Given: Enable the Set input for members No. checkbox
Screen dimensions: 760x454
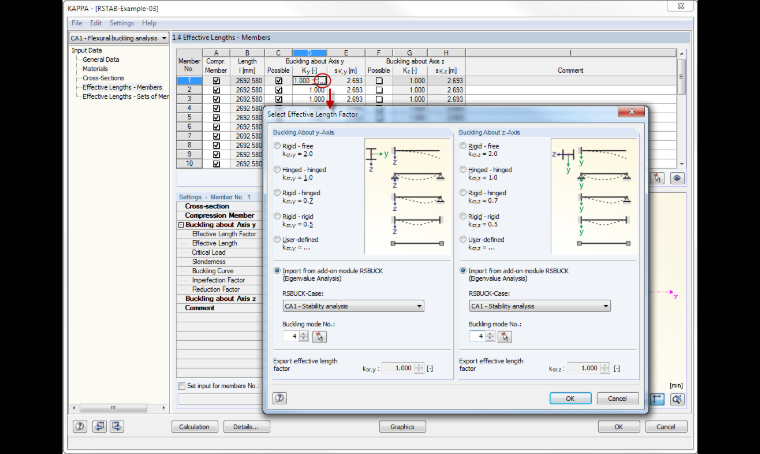Looking at the screenshot, I should point(182,386).
